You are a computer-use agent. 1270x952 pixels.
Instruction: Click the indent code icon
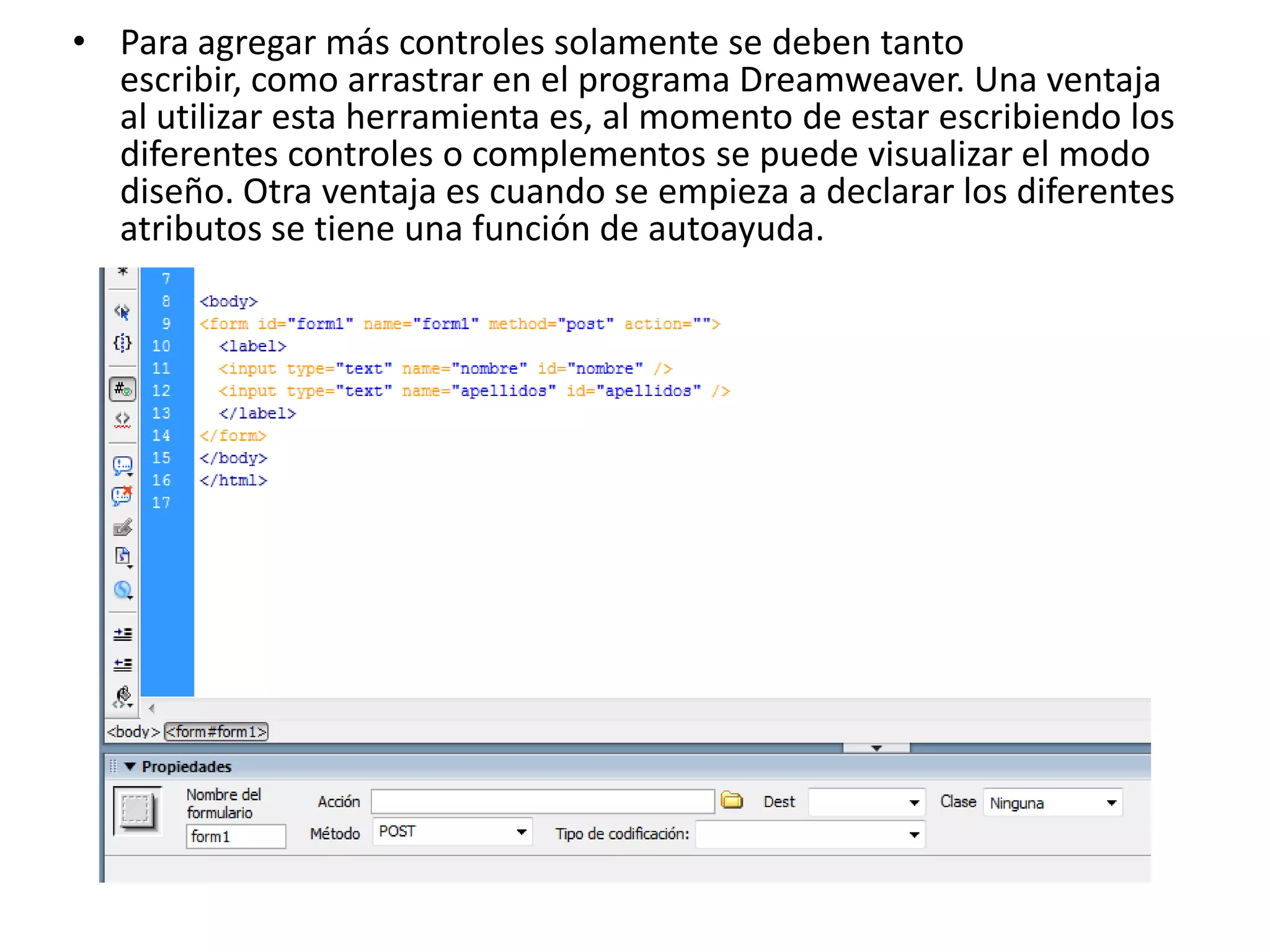(123, 633)
